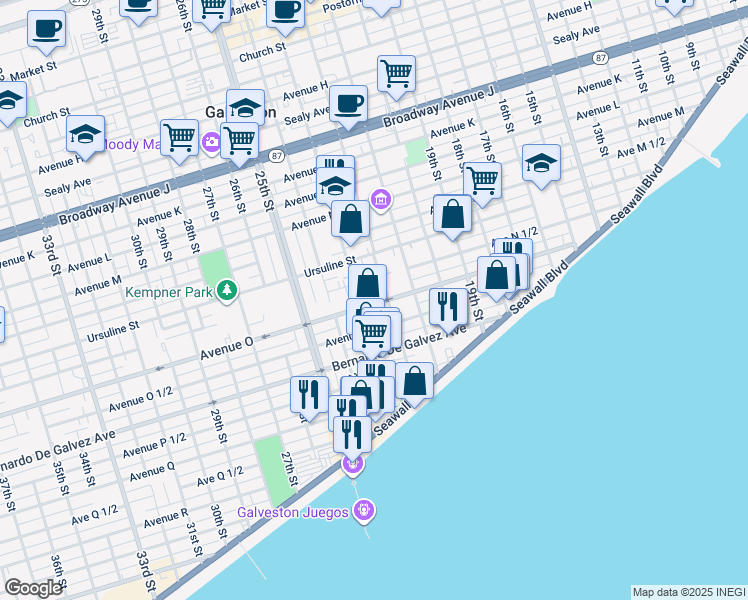Viewport: 748px width, 600px height.
Task: Click the Avenue Q street label
Action: coord(152,472)
